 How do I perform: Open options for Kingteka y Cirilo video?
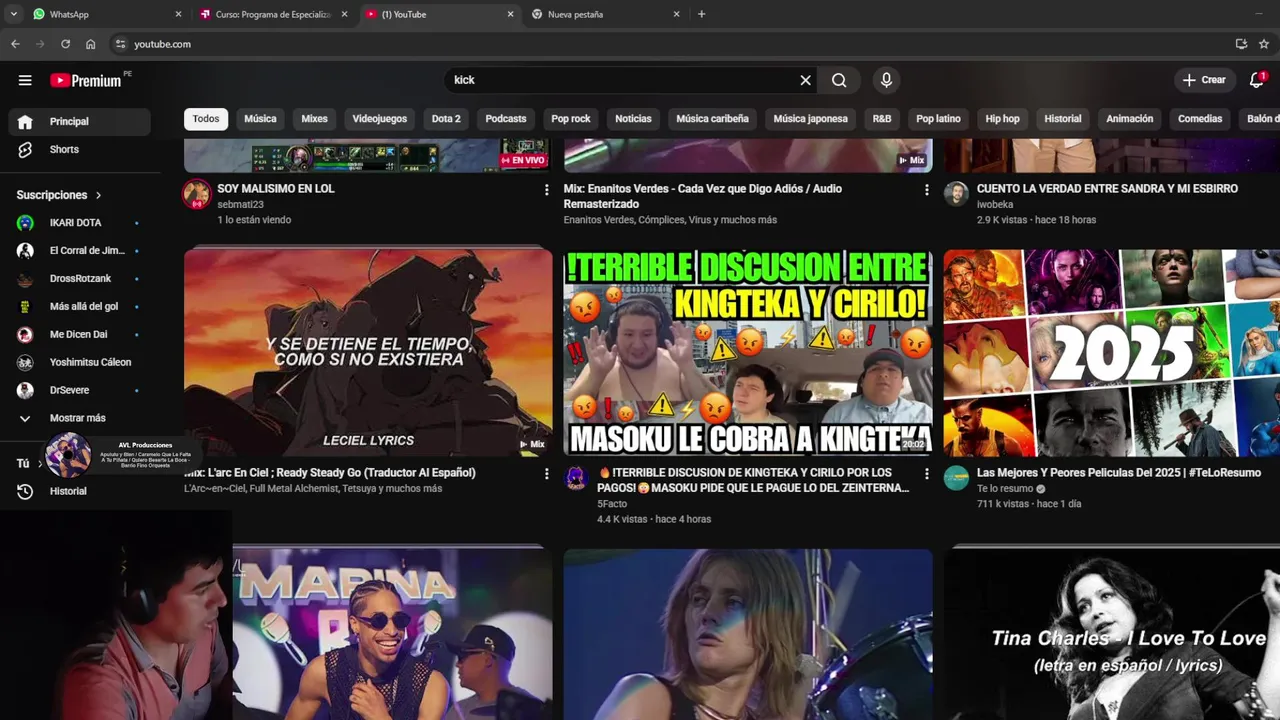926,473
